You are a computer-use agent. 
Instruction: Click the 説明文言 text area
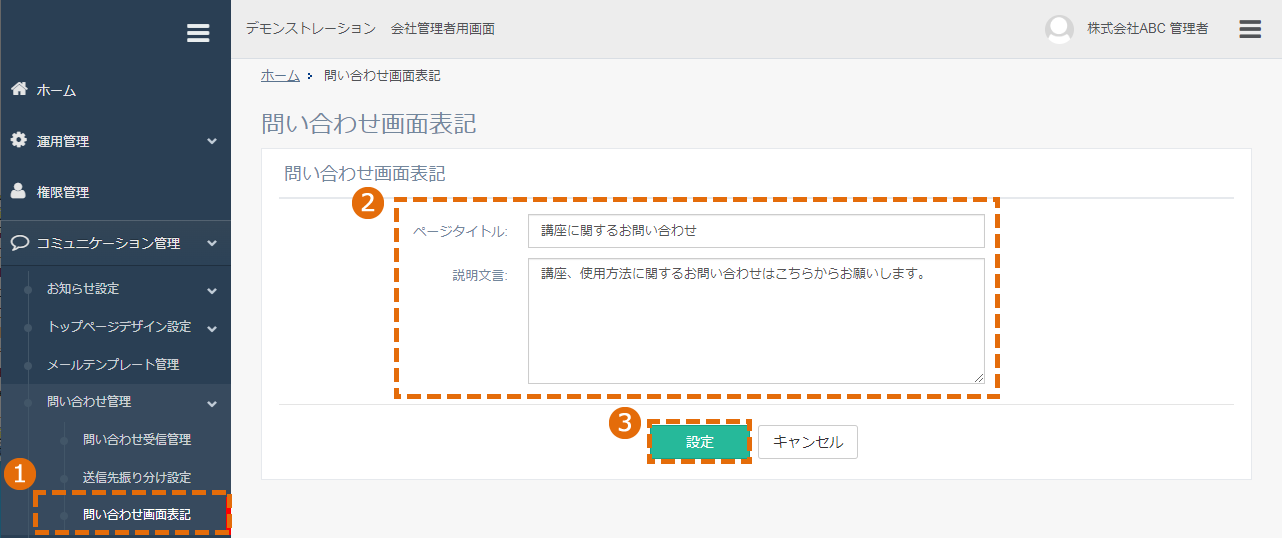pos(756,321)
